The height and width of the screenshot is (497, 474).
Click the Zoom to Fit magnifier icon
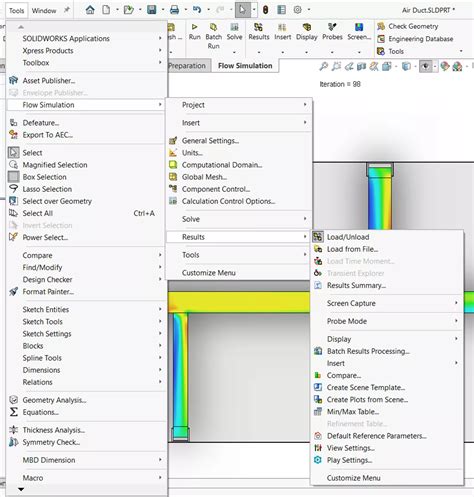click(323, 66)
